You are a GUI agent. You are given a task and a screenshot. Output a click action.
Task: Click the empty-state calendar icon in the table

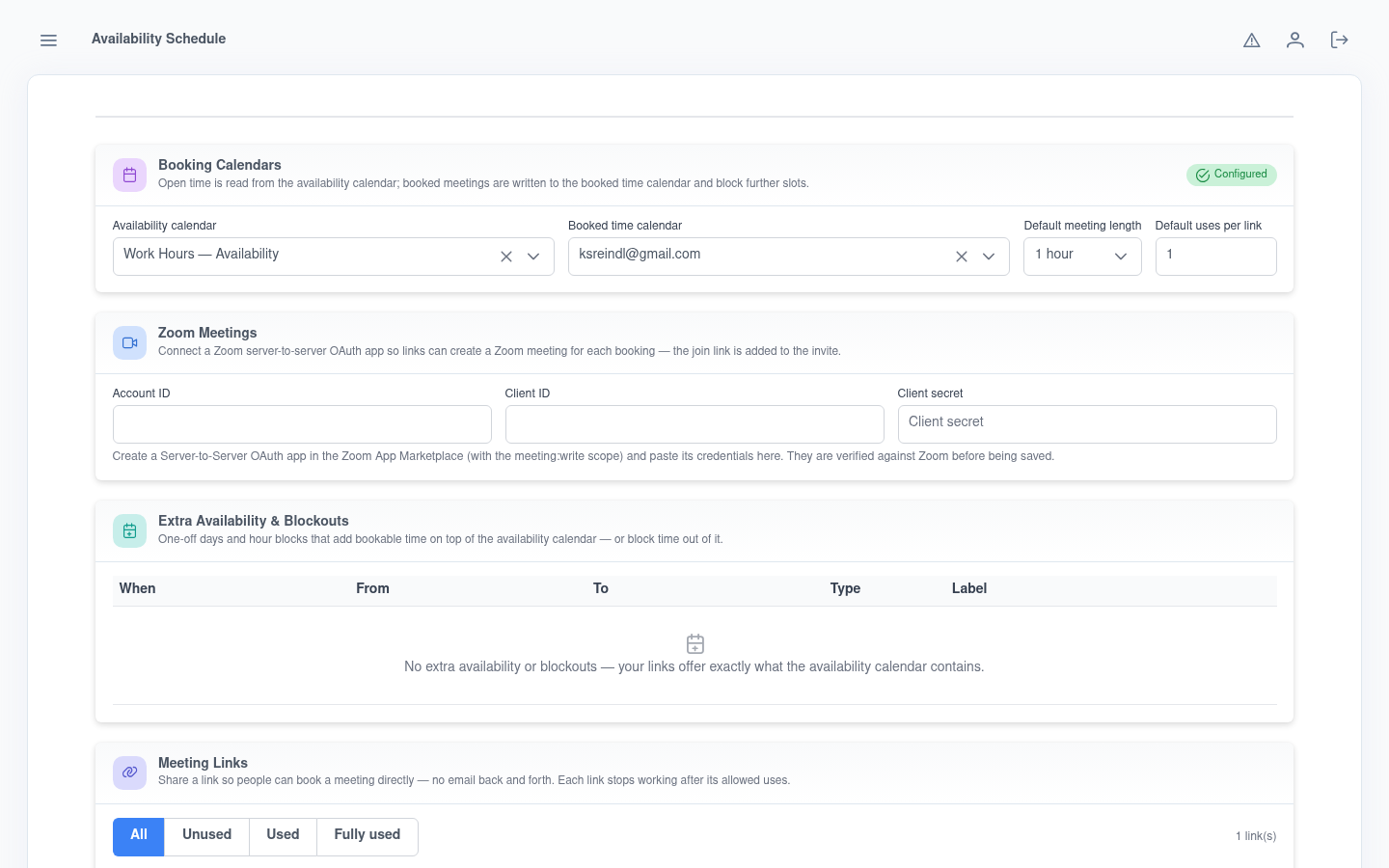695,643
